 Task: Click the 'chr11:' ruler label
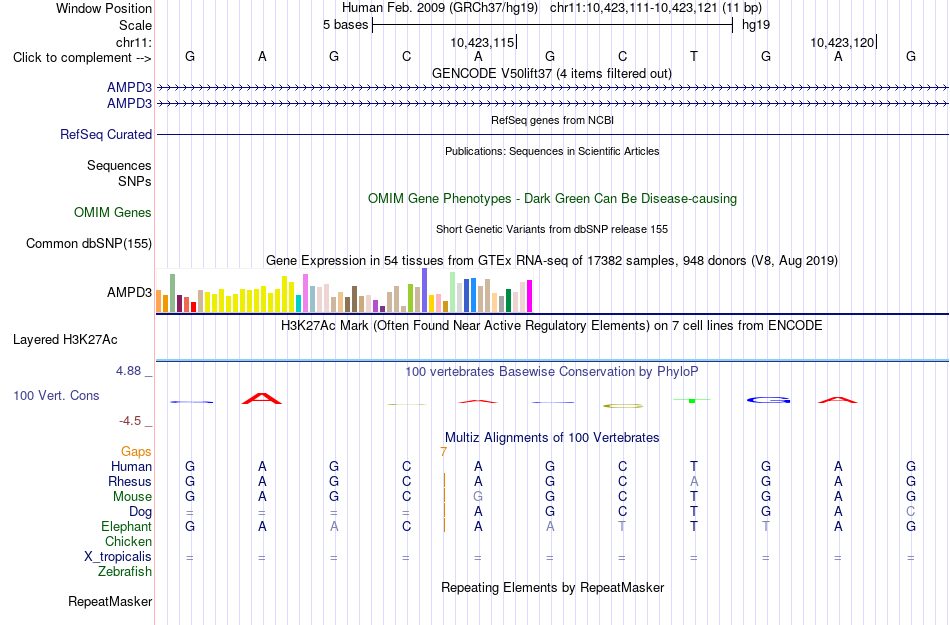pyautogui.click(x=133, y=42)
